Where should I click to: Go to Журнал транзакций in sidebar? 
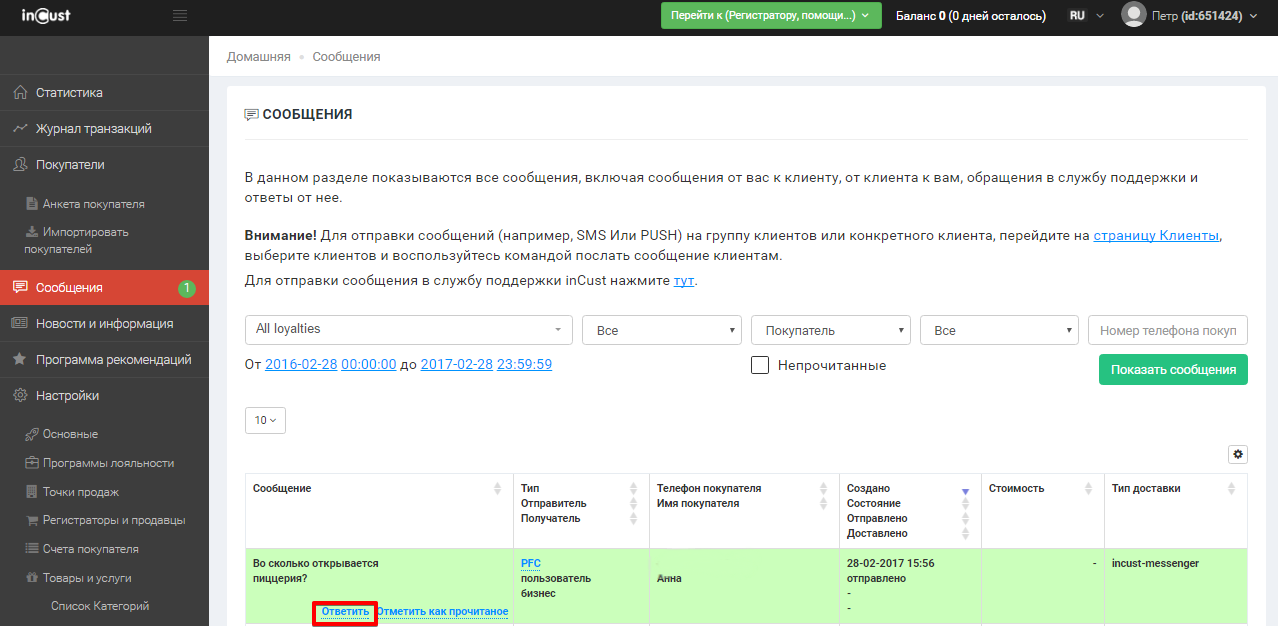coord(93,129)
